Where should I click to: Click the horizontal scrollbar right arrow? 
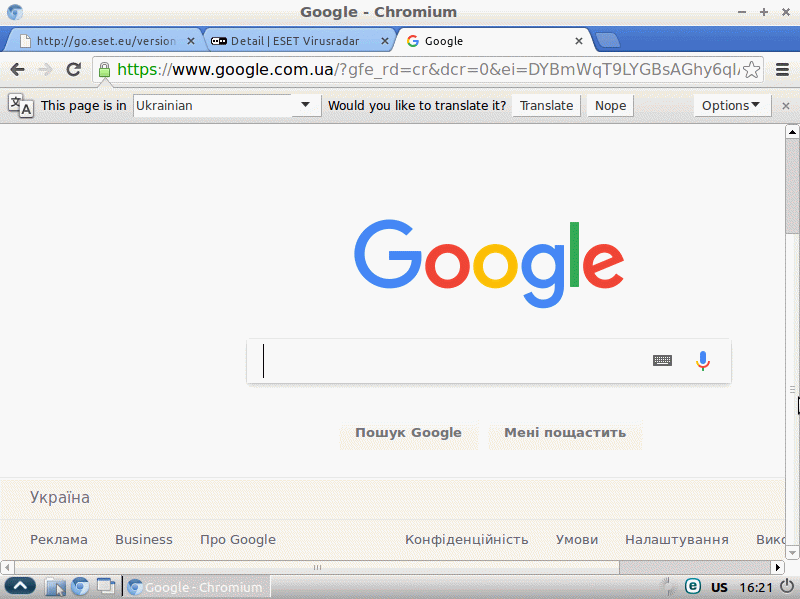point(777,567)
